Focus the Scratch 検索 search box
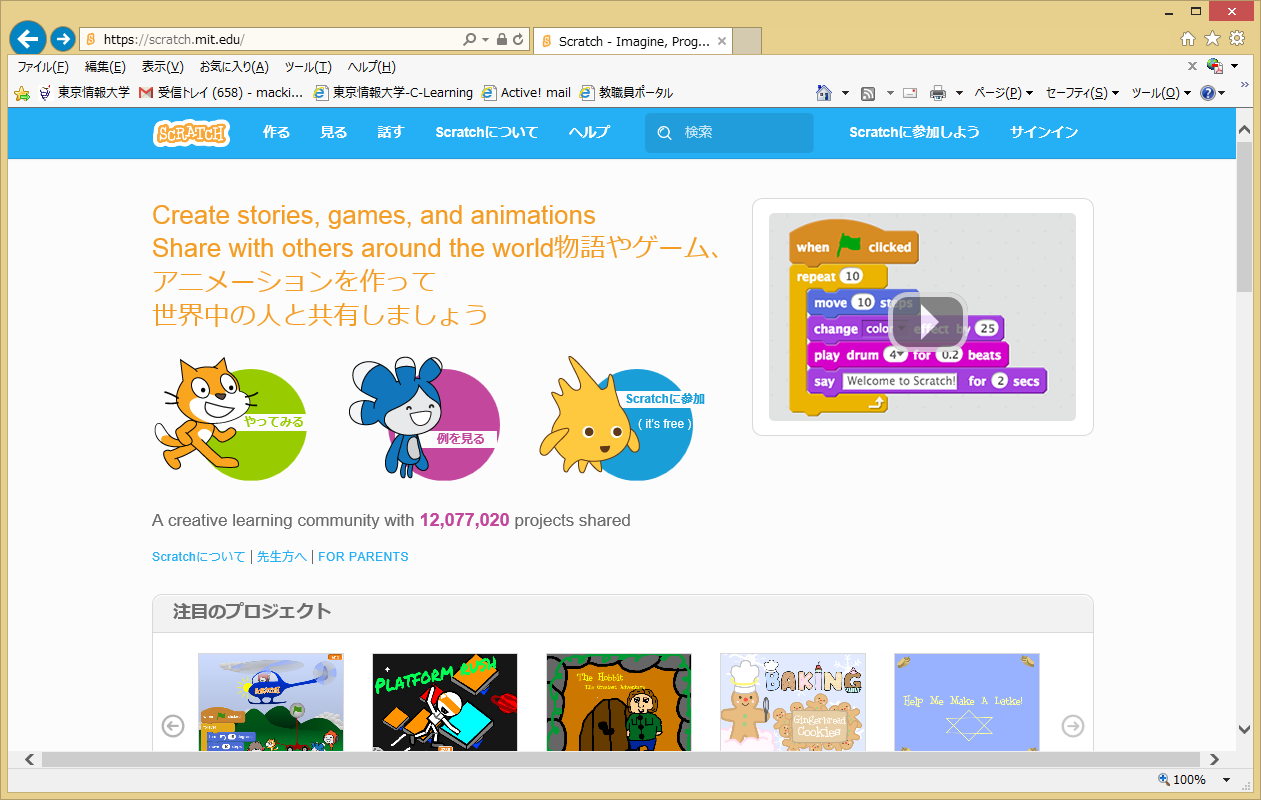1261x800 pixels. click(x=729, y=132)
